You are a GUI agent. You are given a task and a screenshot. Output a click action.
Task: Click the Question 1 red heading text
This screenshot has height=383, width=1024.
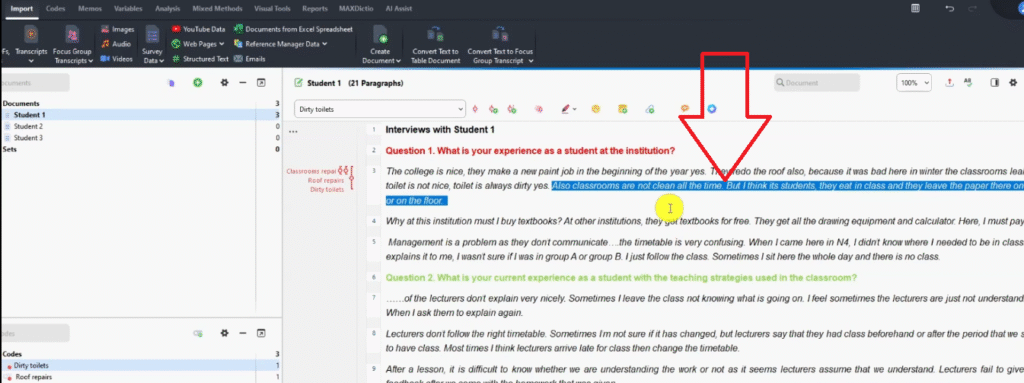click(530, 151)
